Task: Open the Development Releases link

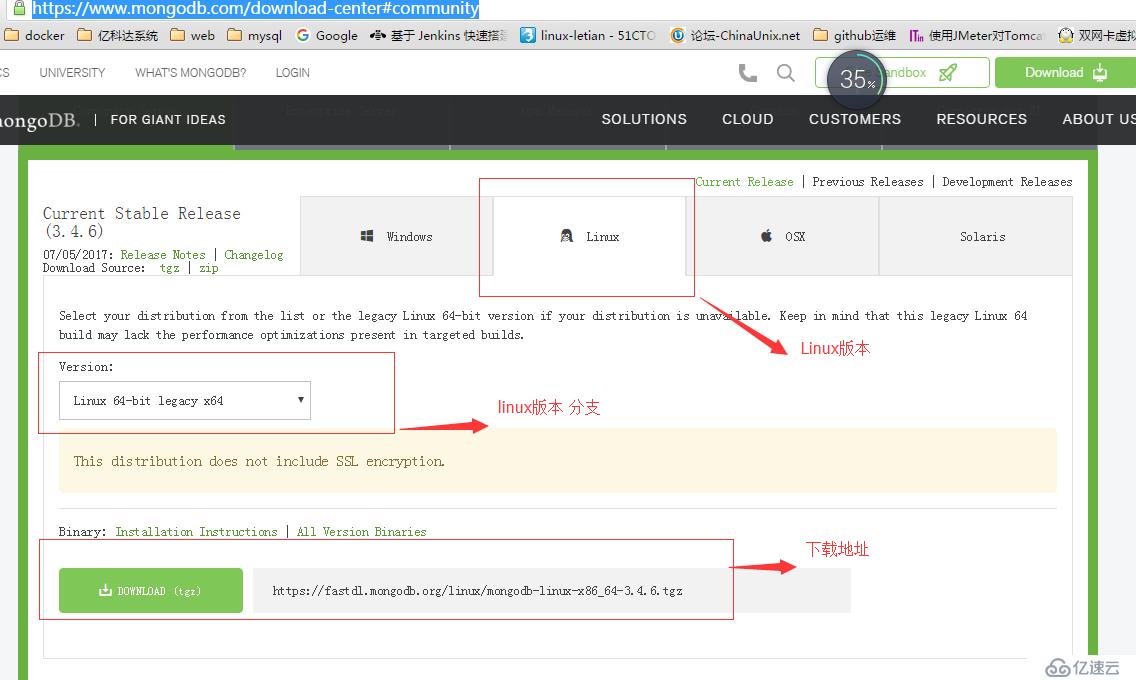Action: click(x=1007, y=182)
